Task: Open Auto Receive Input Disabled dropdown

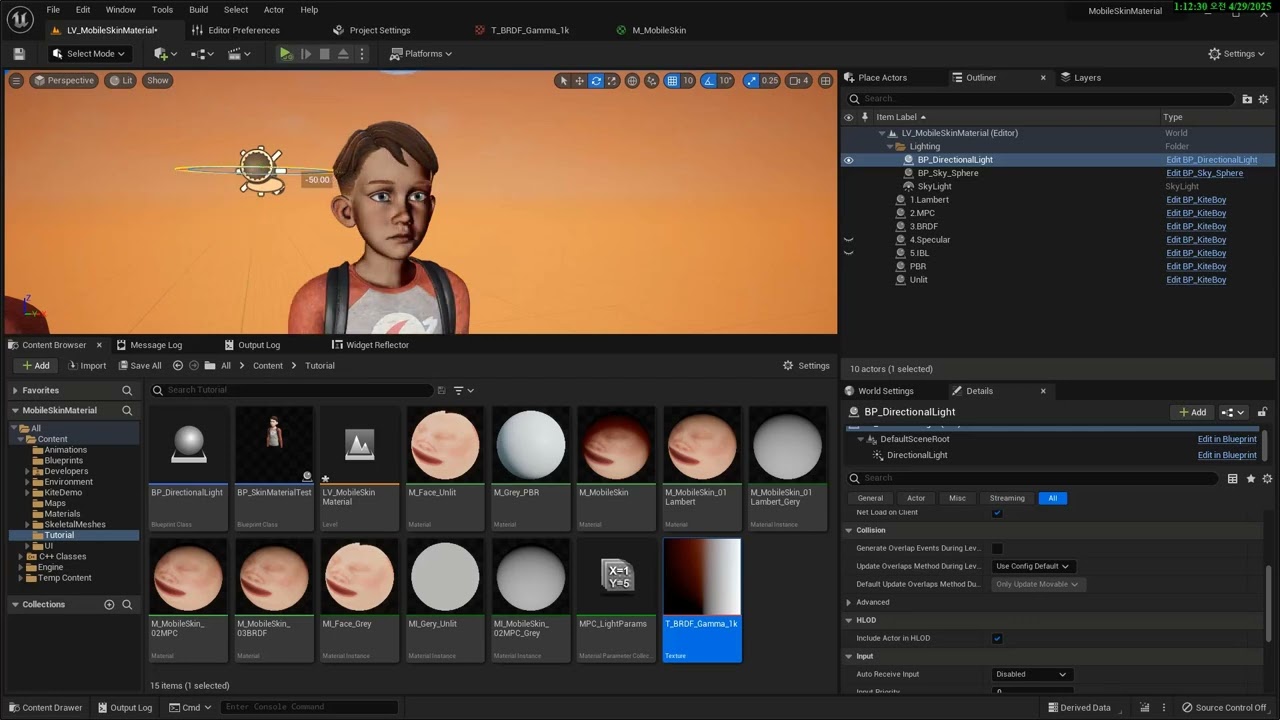Action: pyautogui.click(x=1033, y=674)
